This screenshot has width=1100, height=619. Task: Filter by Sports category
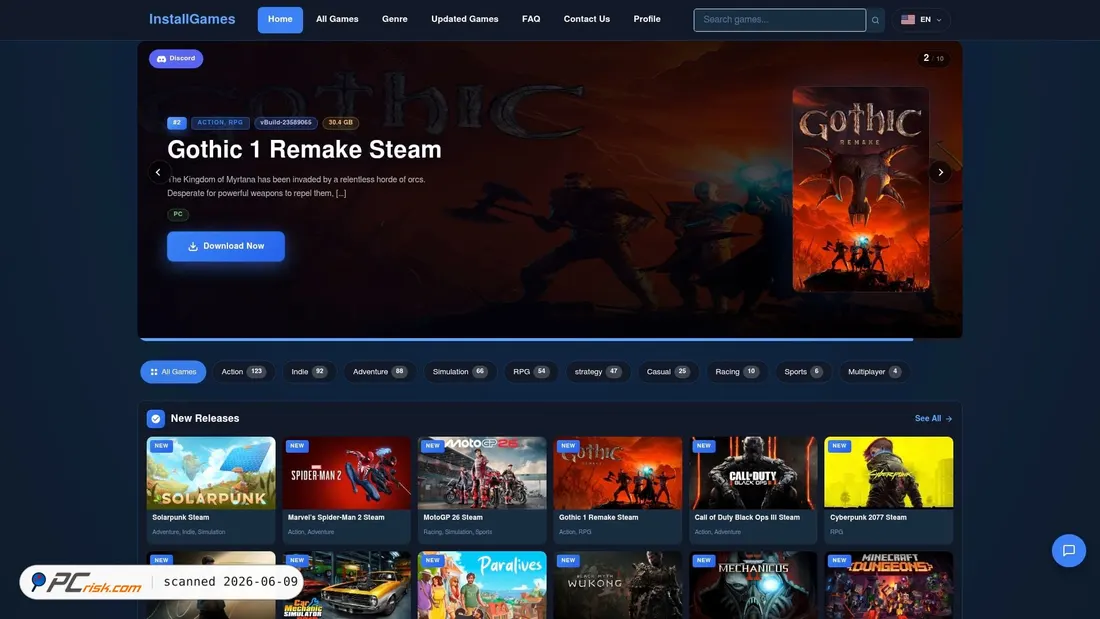coord(803,372)
